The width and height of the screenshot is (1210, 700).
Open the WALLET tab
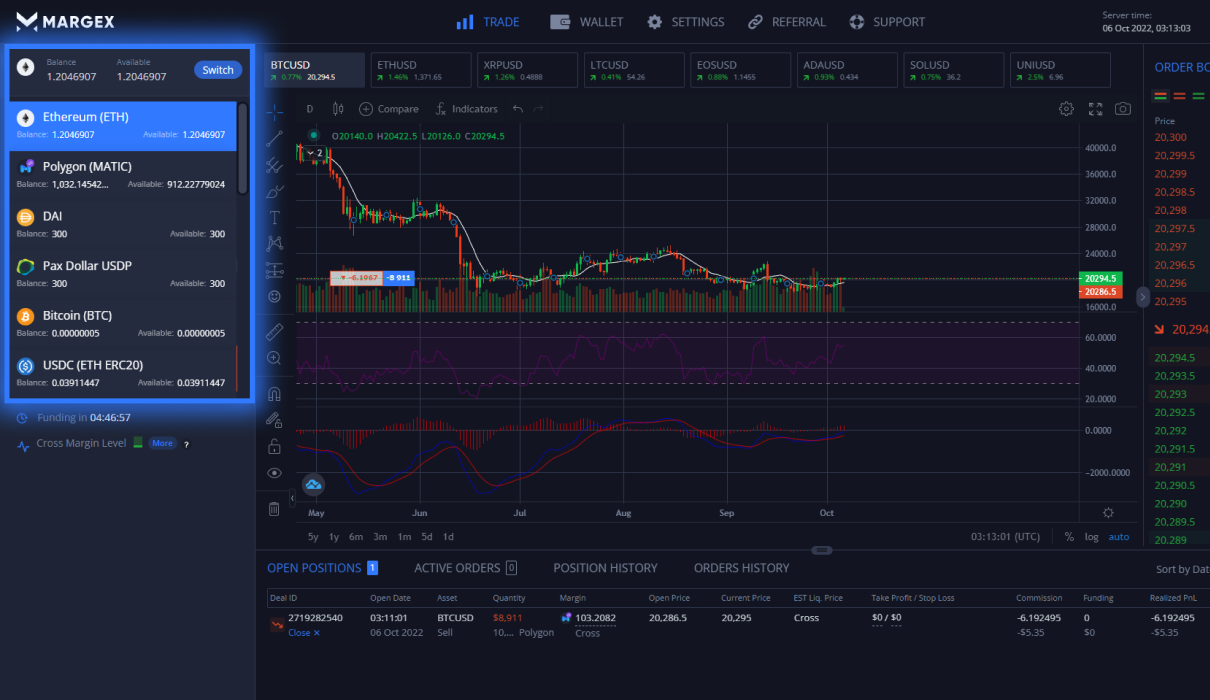[x=587, y=22]
